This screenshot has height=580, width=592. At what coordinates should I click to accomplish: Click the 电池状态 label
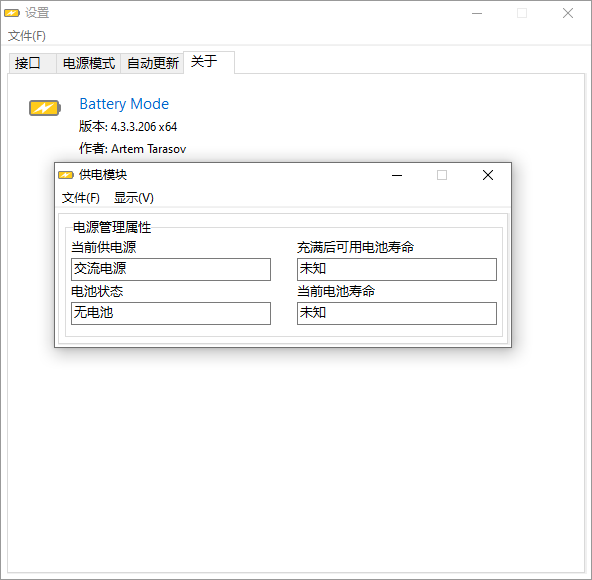coord(97,291)
